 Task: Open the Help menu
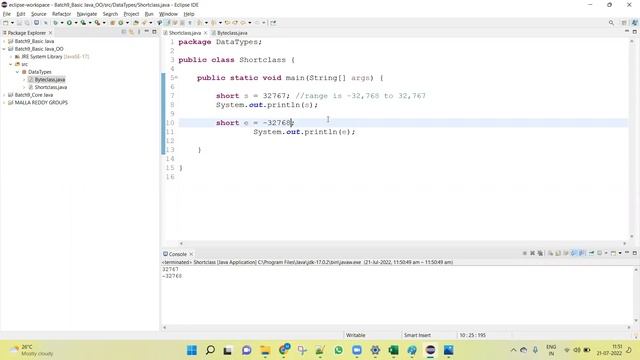pos(189,14)
